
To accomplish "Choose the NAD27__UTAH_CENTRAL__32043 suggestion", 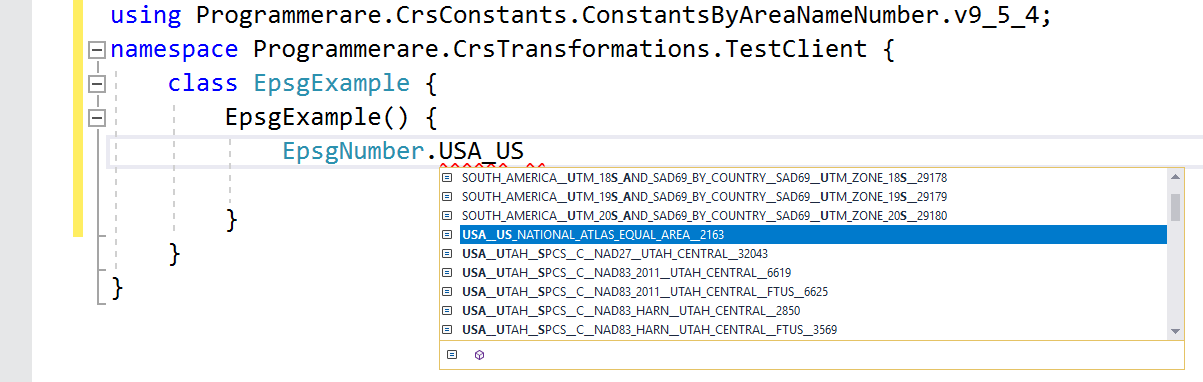I will 812,254.
